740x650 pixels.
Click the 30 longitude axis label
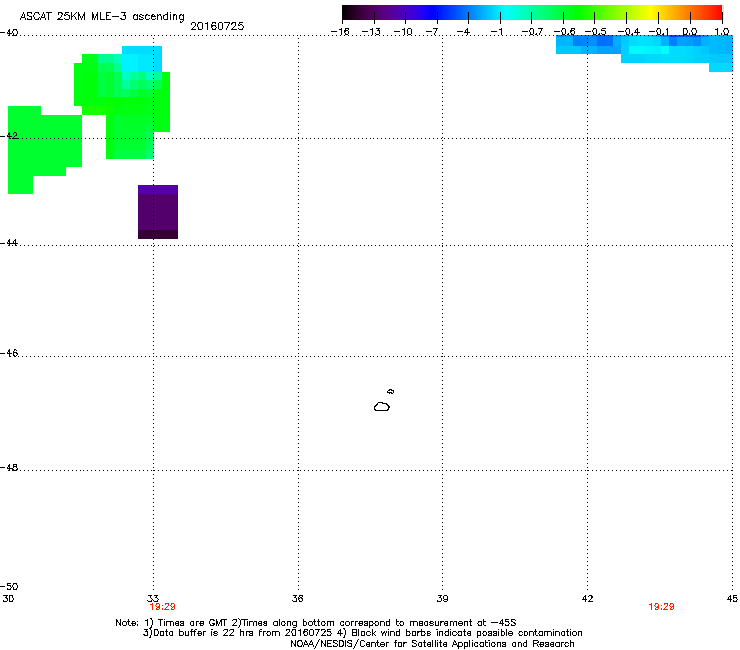click(x=8, y=599)
